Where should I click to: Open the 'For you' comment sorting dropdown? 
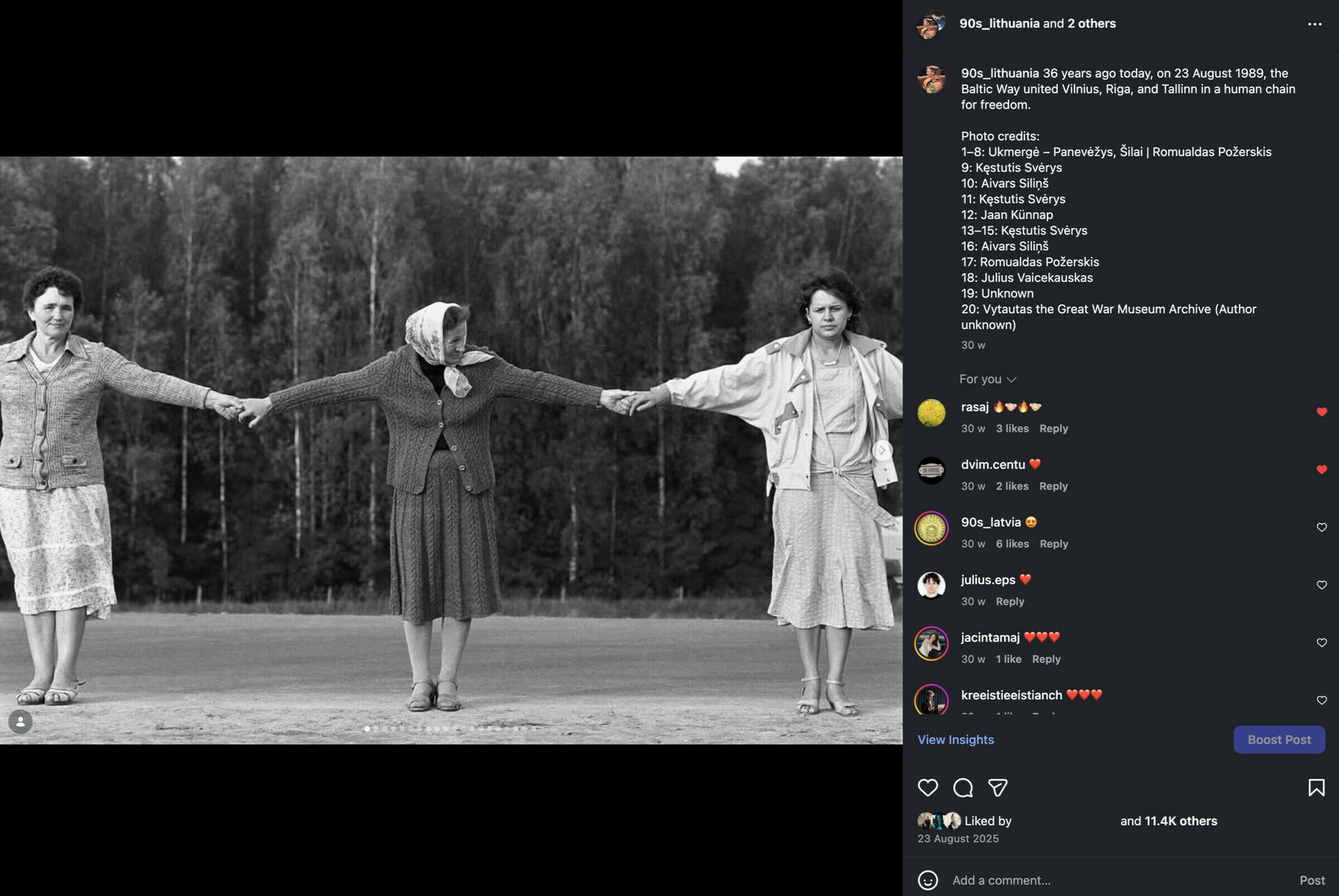[x=988, y=379]
